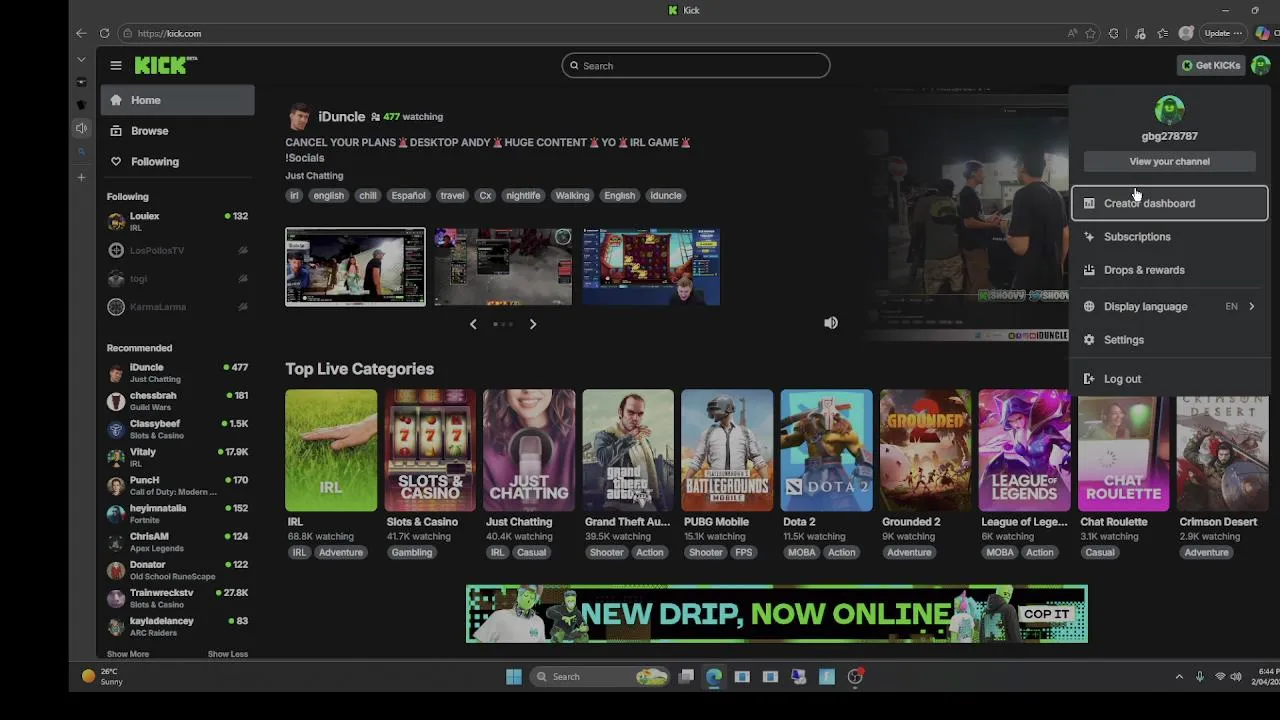
Task: Open the hamburger sidebar menu
Action: point(116,65)
